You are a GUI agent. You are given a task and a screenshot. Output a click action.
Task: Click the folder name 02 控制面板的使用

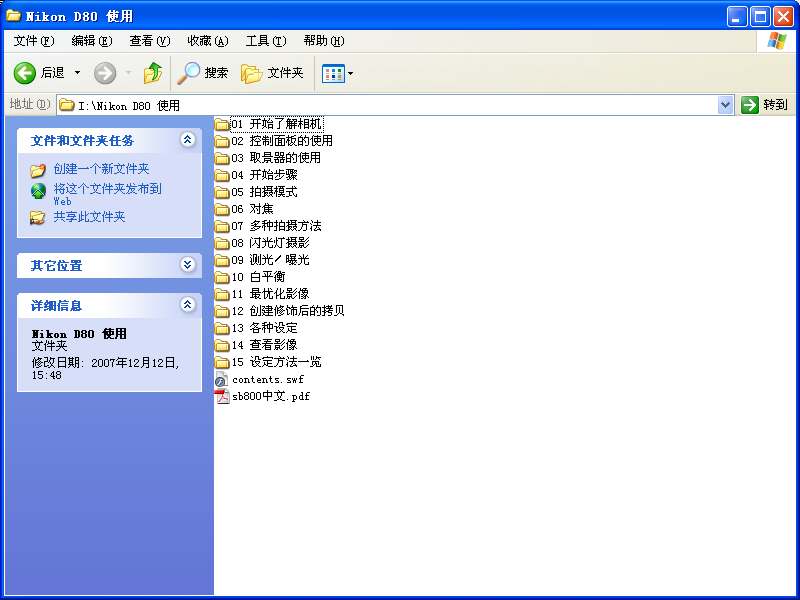click(x=282, y=141)
